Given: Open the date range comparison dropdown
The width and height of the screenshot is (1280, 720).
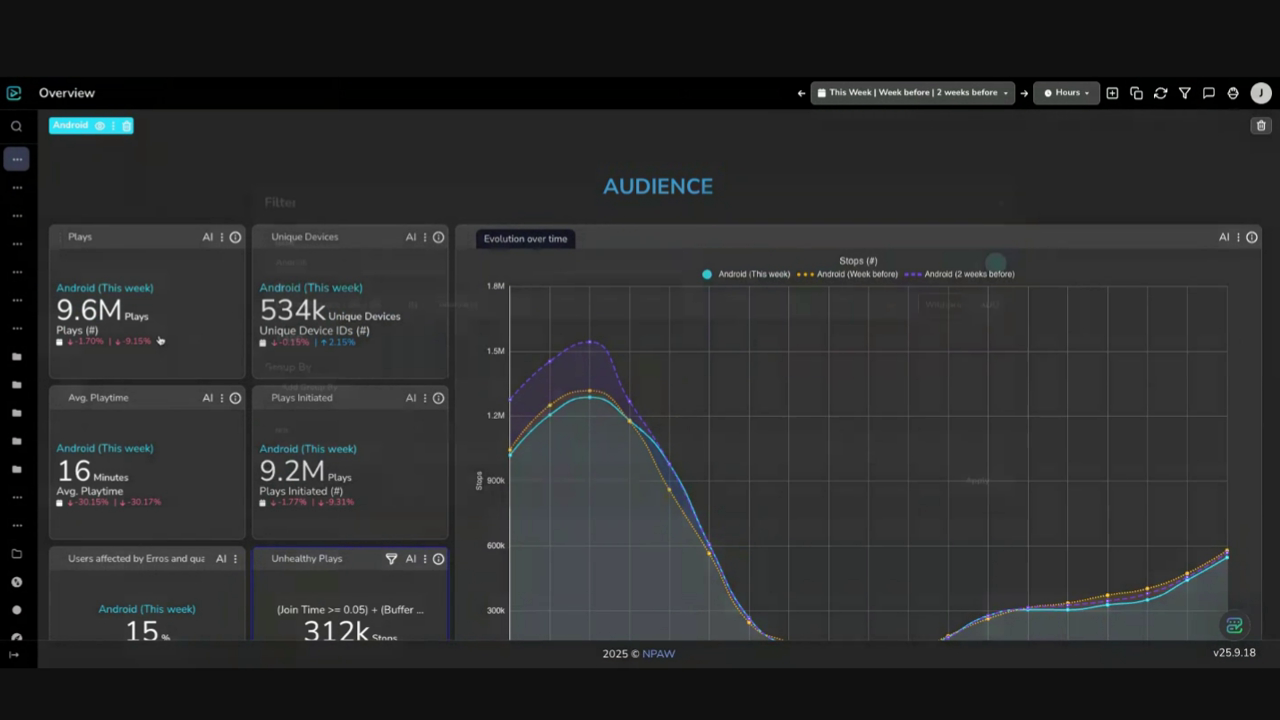Looking at the screenshot, I should 912,93.
